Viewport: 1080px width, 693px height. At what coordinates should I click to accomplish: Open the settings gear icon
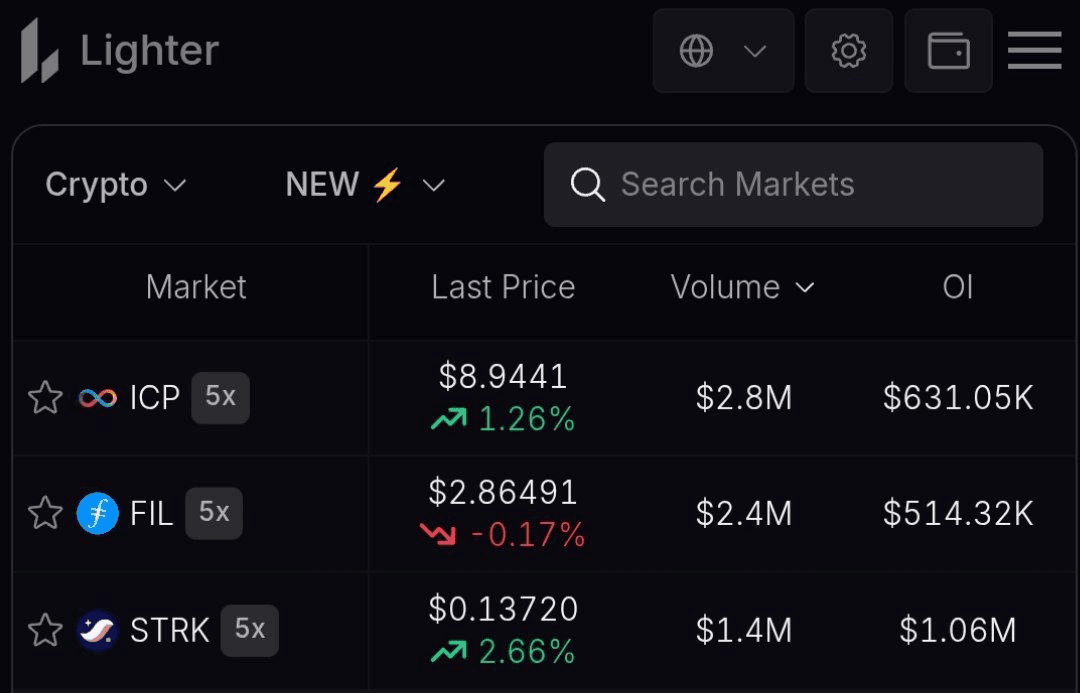848,51
